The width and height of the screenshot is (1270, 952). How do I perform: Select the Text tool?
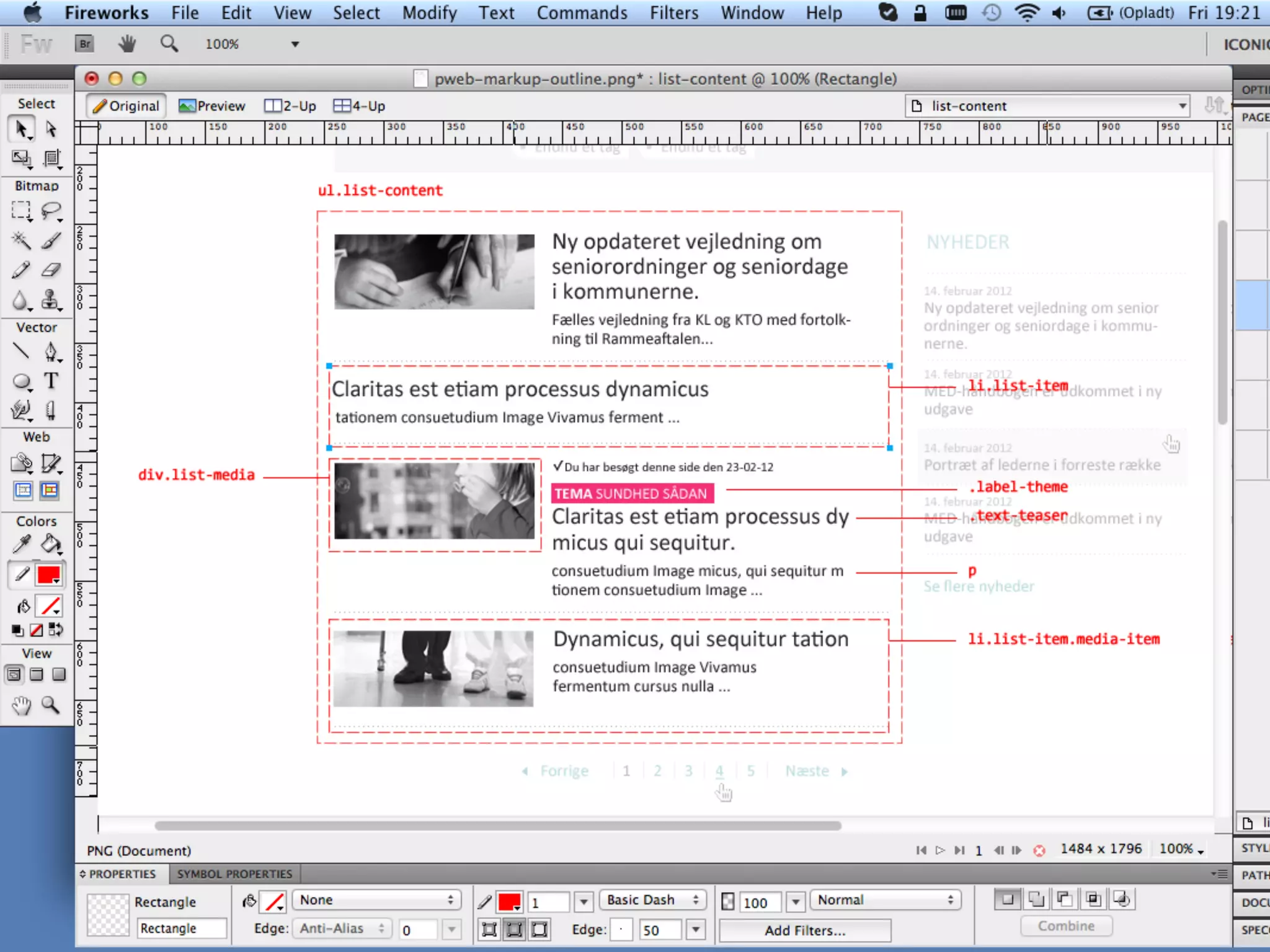click(x=51, y=381)
